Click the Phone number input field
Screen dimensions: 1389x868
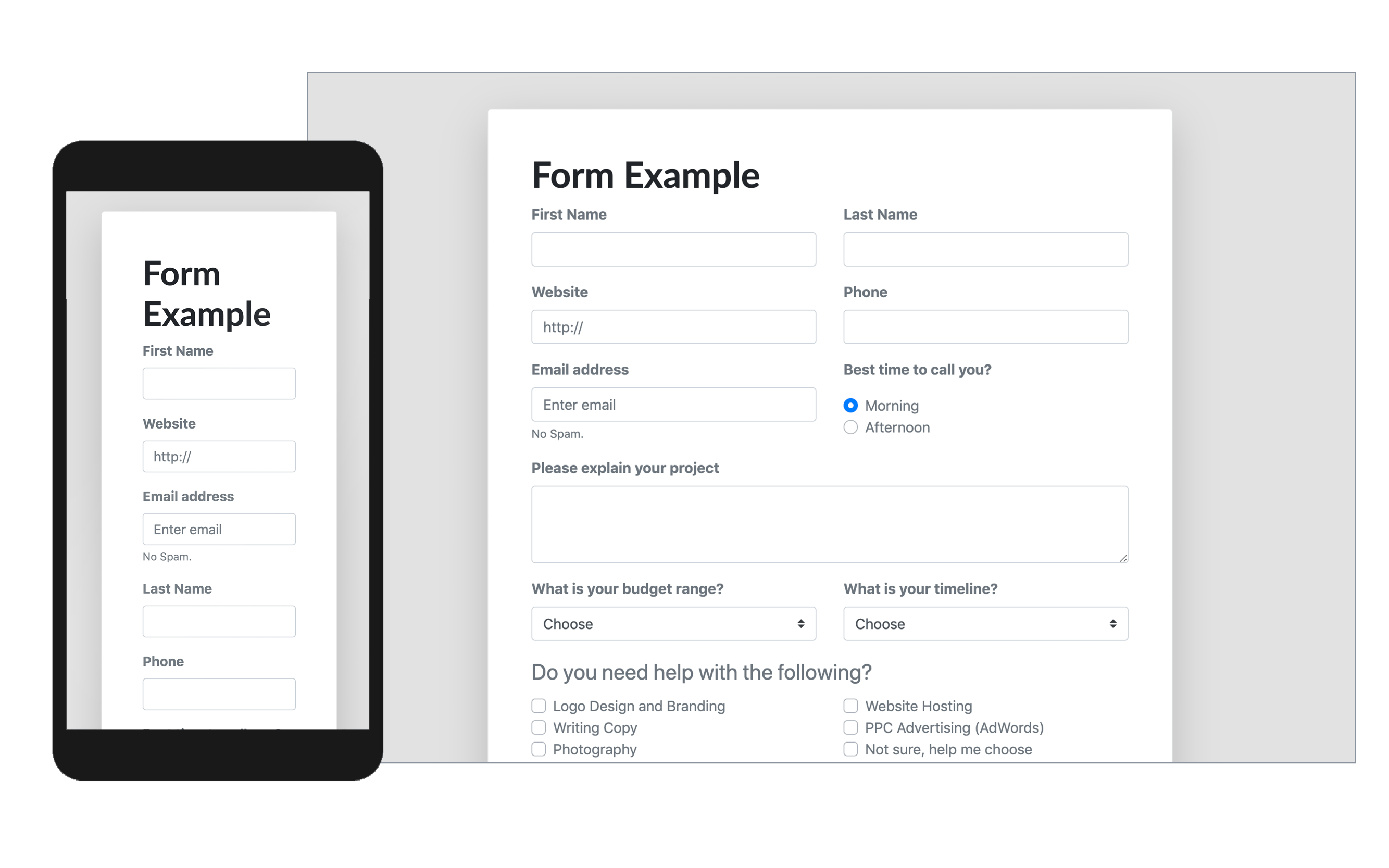tap(983, 327)
